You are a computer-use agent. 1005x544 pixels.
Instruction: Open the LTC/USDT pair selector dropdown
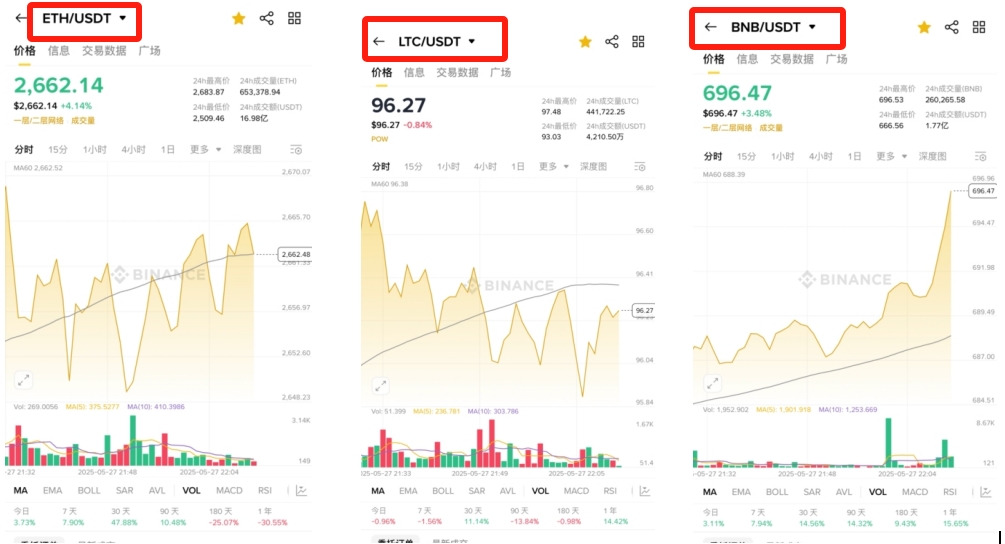click(x=436, y=41)
